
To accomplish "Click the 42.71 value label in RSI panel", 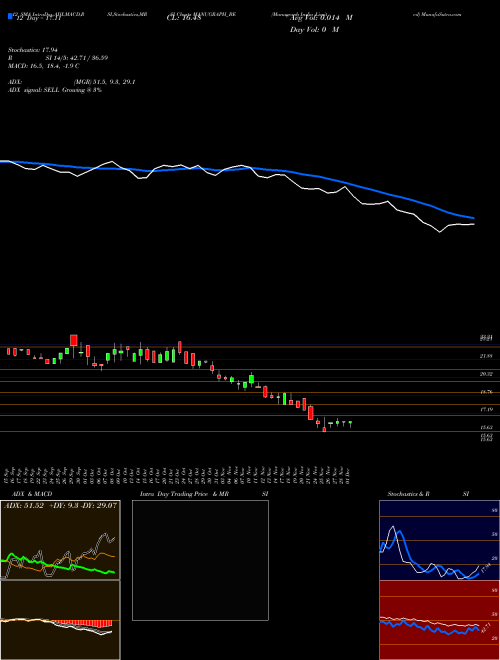I will tap(485, 627).
